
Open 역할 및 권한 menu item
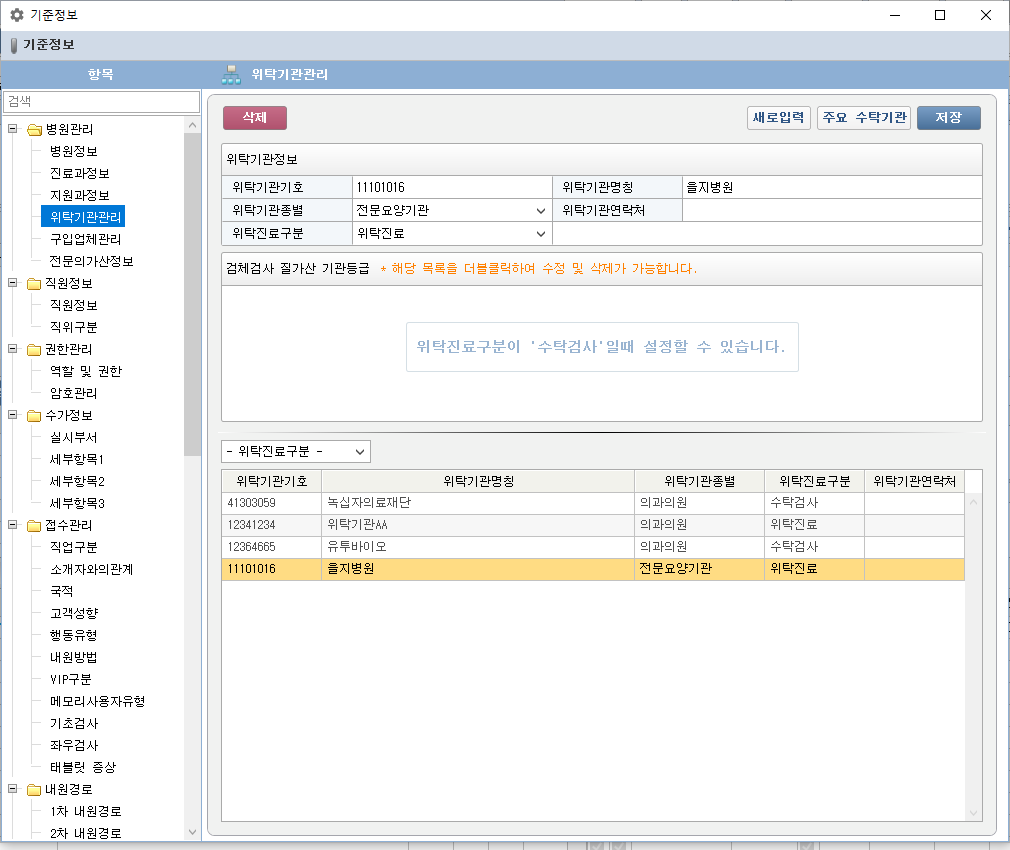pyautogui.click(x=85, y=371)
